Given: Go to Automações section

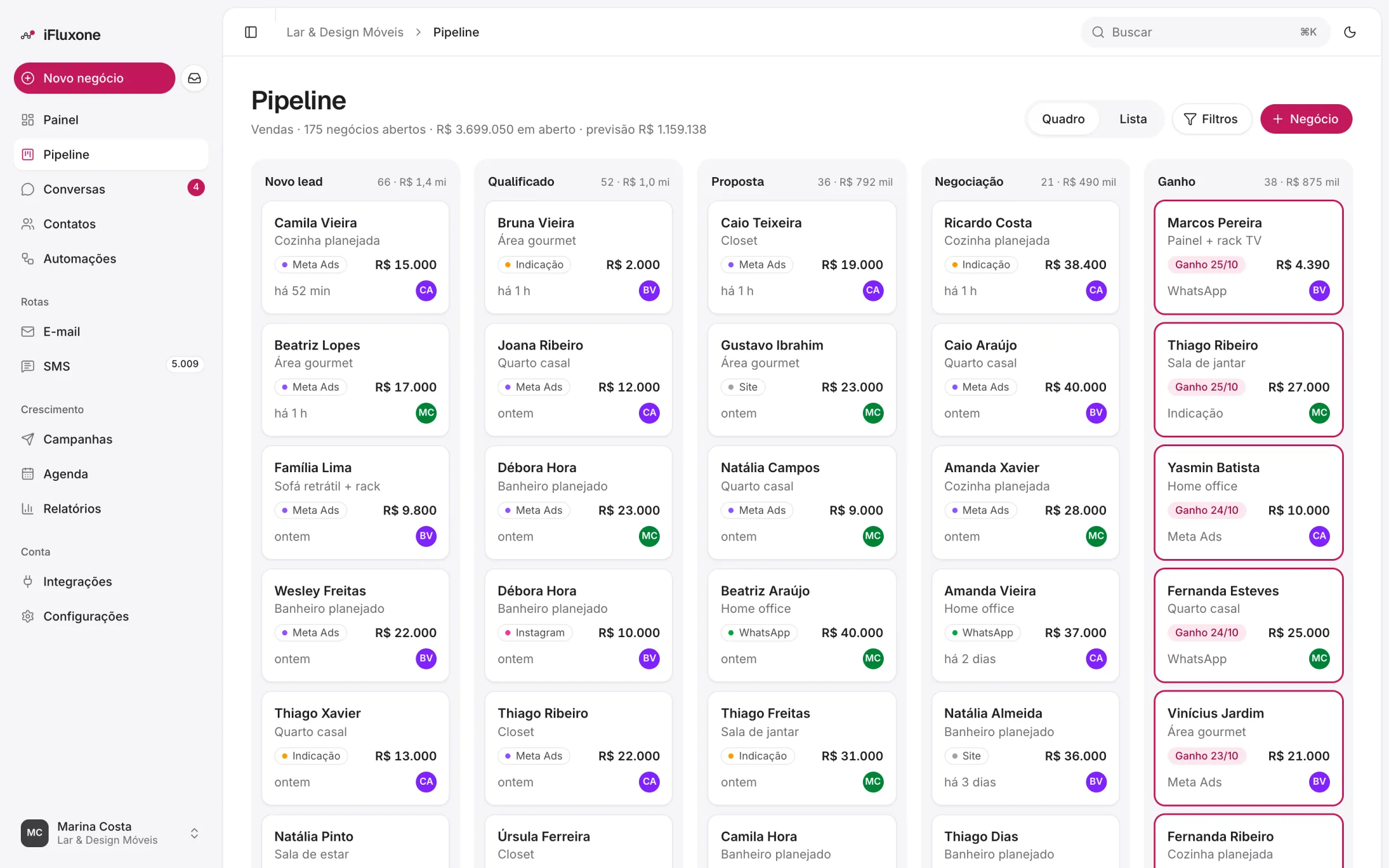Looking at the screenshot, I should pos(111,259).
